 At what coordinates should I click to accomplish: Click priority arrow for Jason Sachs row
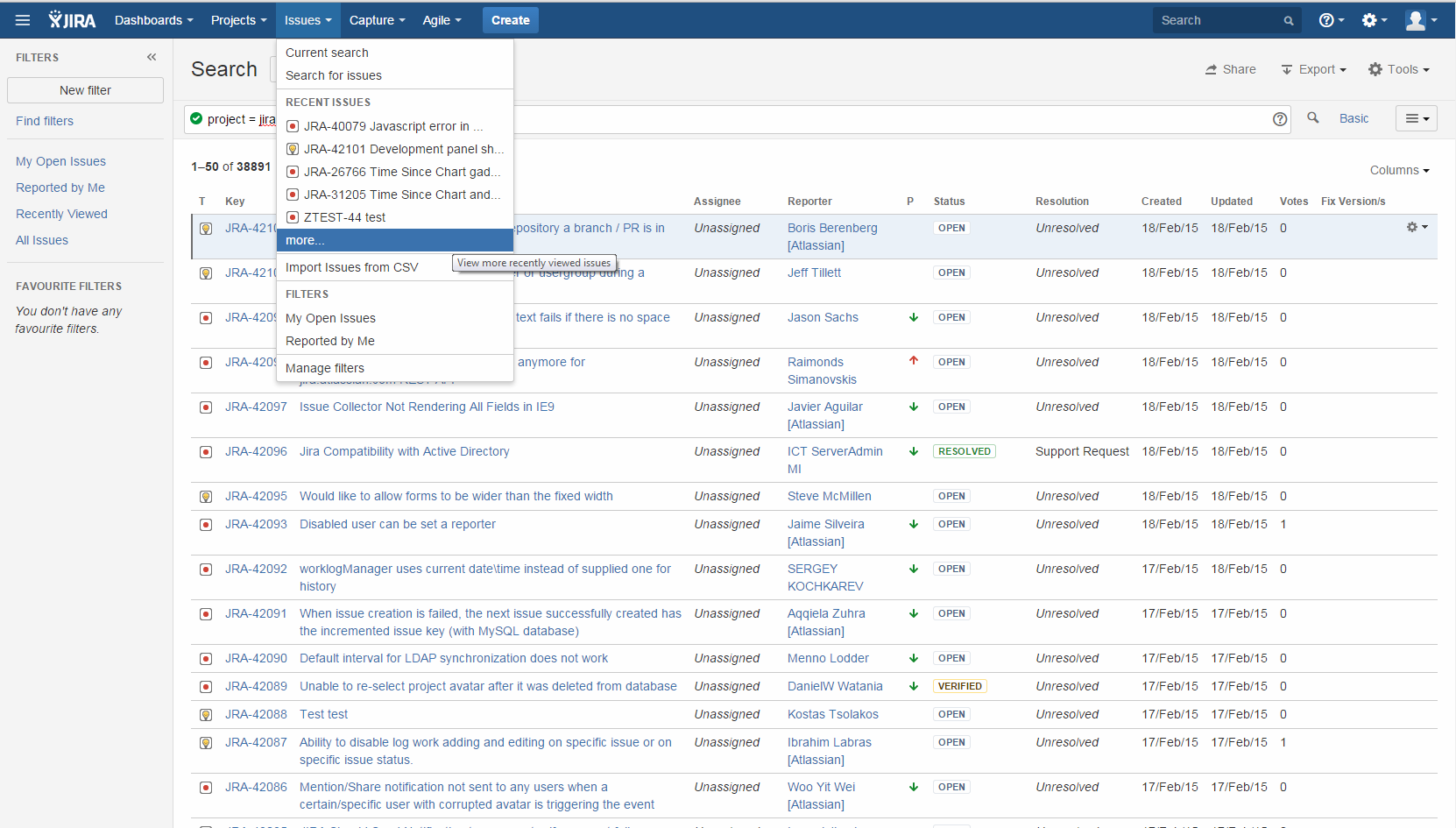[914, 317]
